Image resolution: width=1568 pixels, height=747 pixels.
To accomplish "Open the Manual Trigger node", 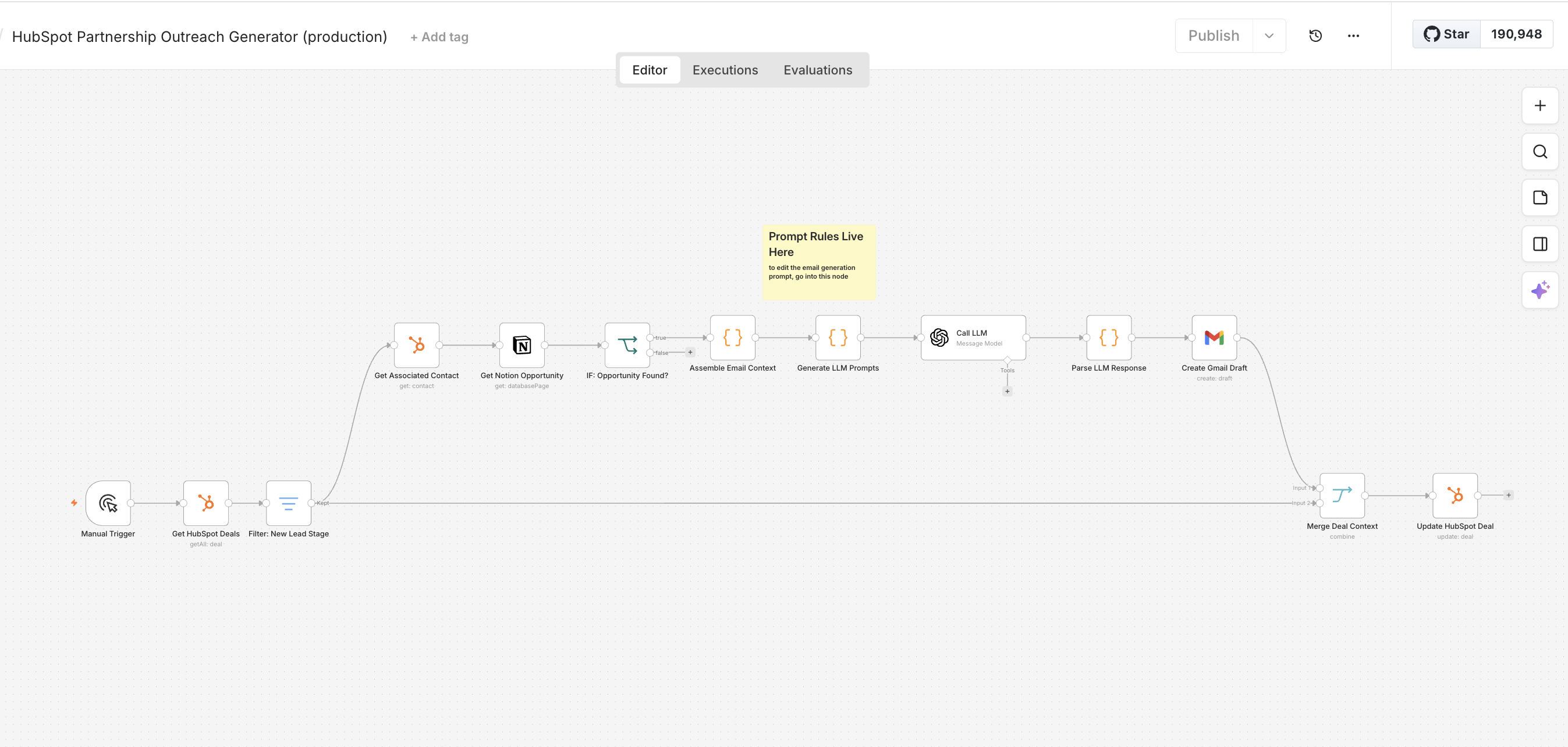I will click(108, 503).
